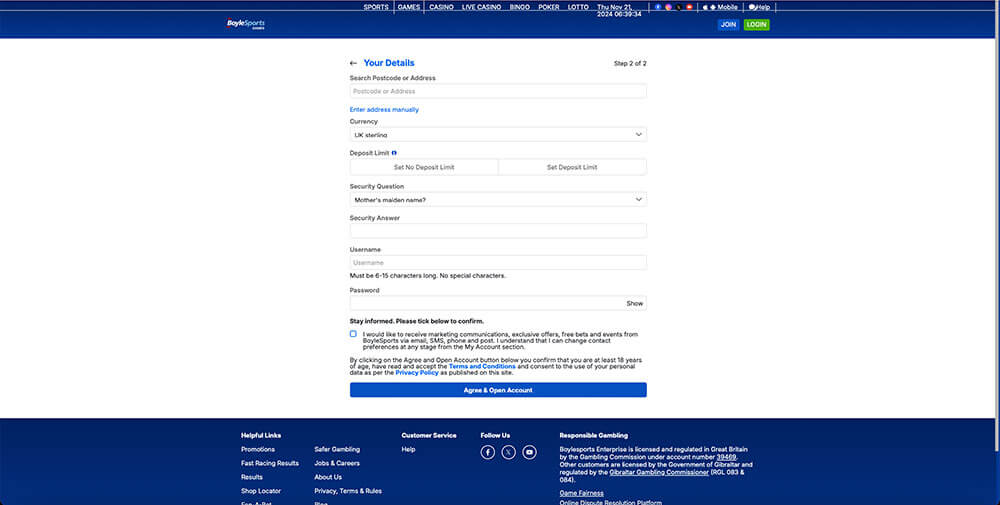Open the CASINO menu item
Viewport: 1000px width, 505px height.
coord(441,7)
